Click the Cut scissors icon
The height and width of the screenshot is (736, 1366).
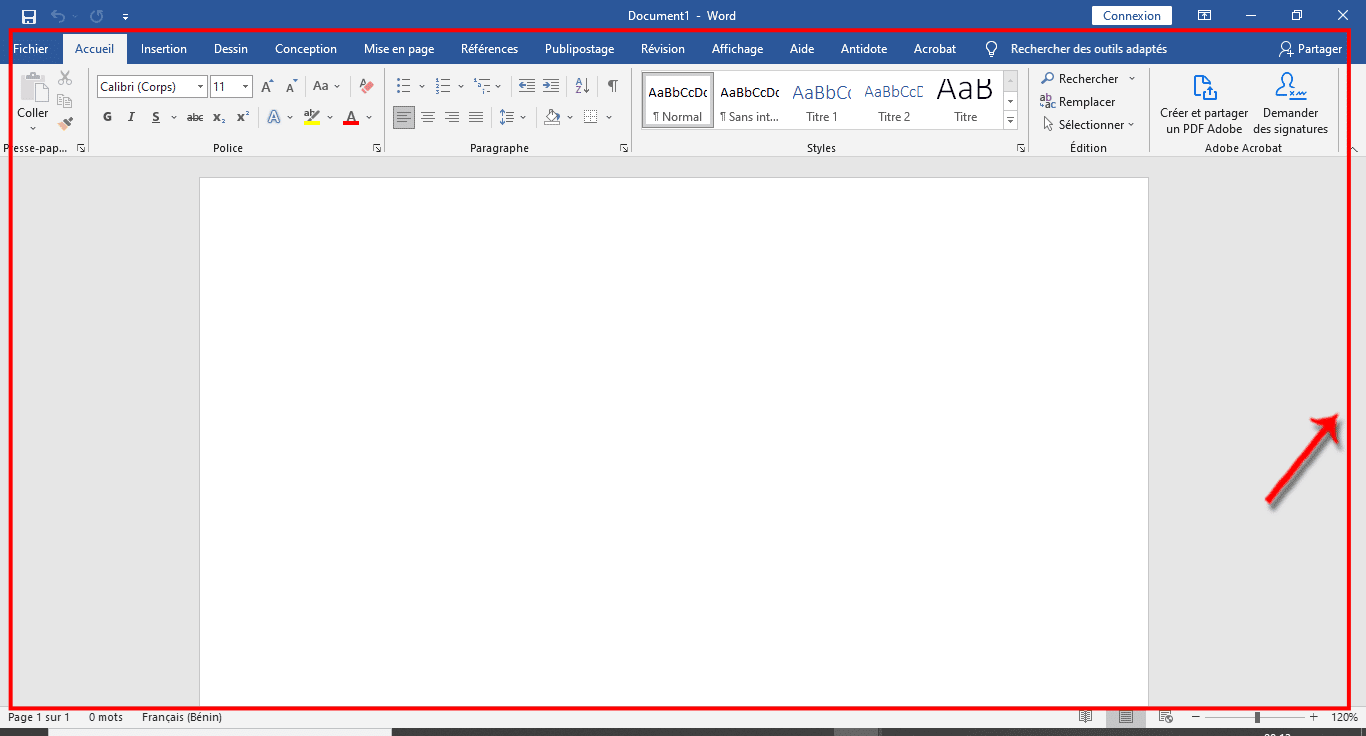coord(65,78)
